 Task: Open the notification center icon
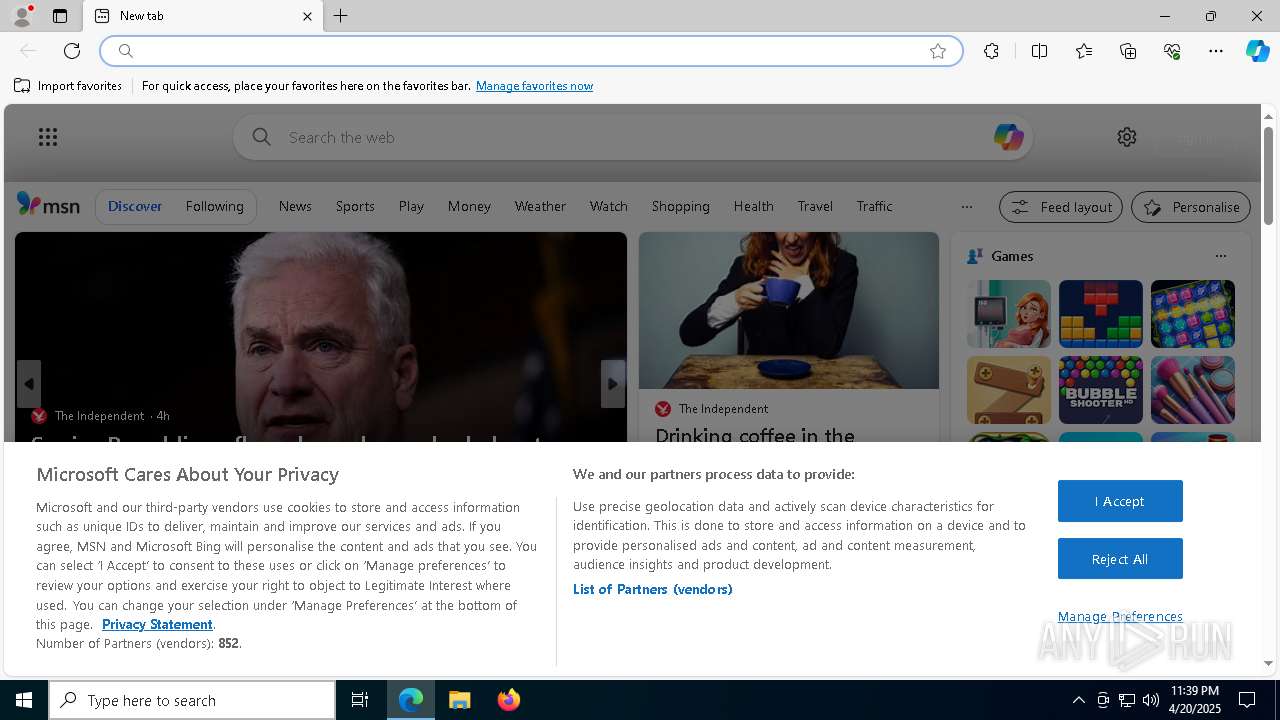[1247, 700]
